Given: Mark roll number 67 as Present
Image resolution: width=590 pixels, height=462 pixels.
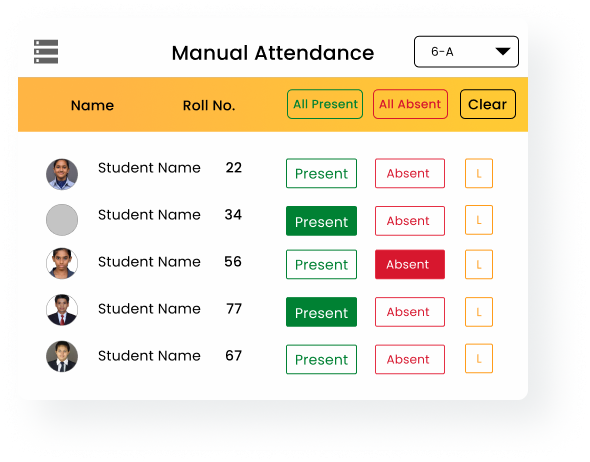Looking at the screenshot, I should [321, 359].
